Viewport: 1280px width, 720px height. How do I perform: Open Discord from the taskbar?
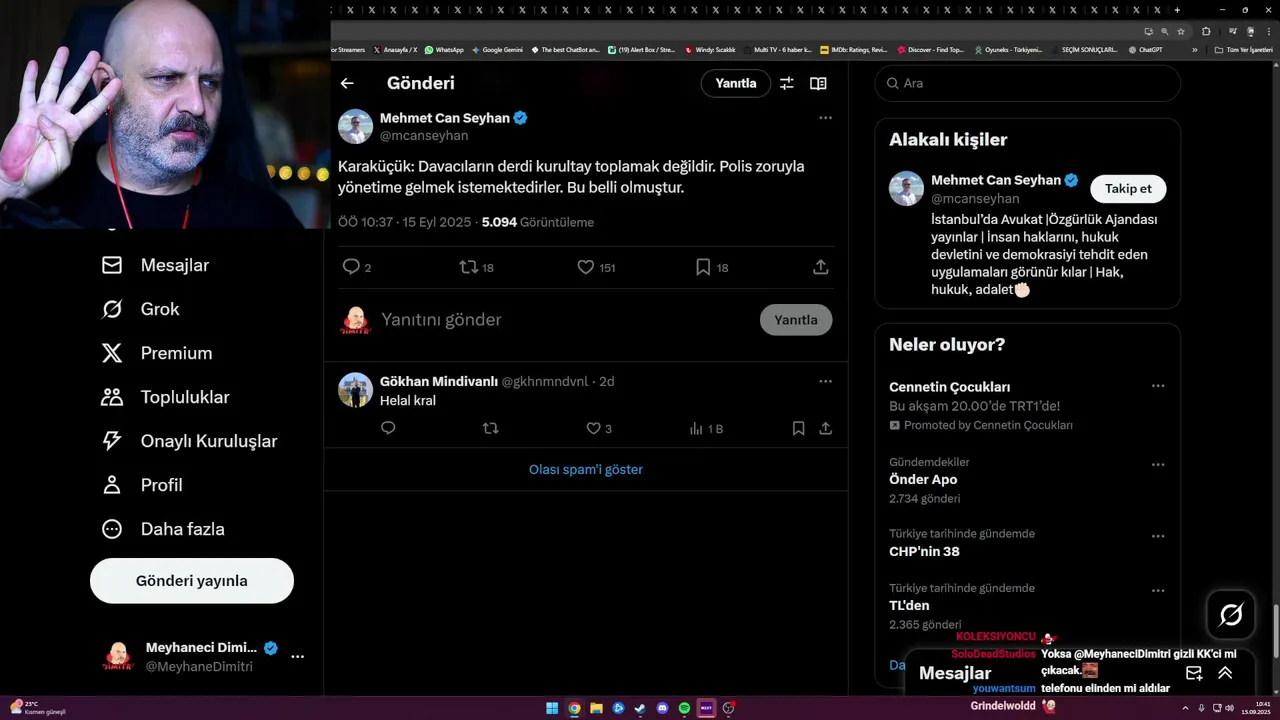(x=662, y=708)
